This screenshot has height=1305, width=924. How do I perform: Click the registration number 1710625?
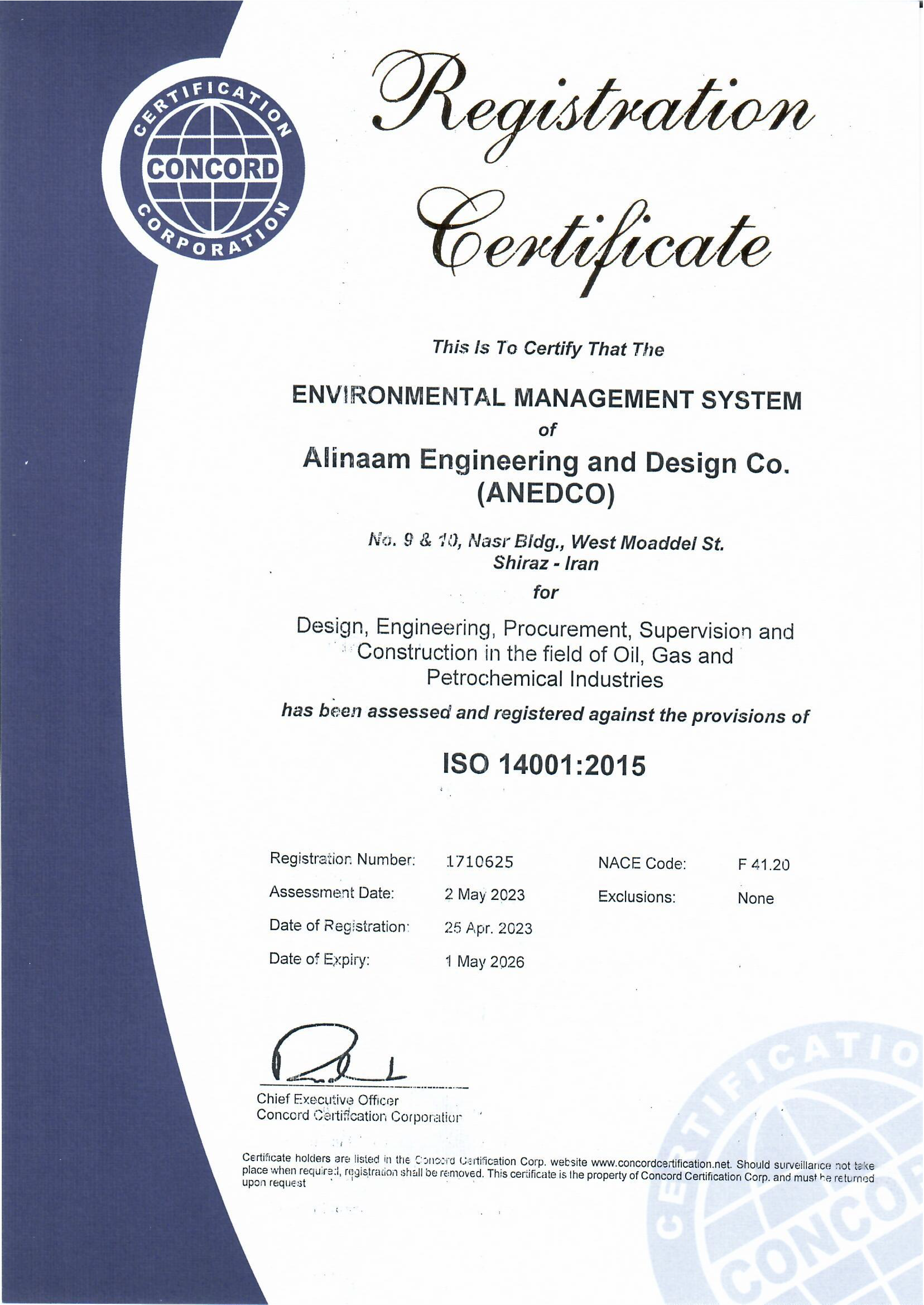479,863
